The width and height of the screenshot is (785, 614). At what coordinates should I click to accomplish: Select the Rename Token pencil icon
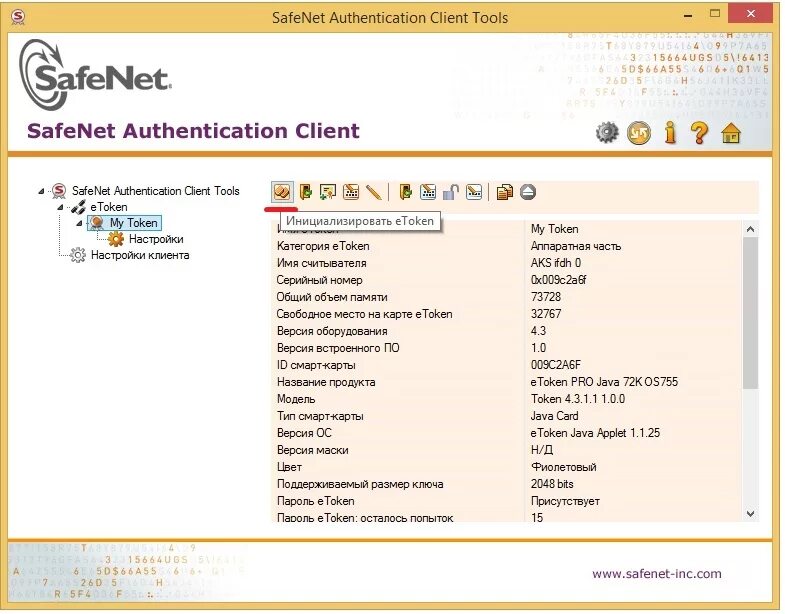pyautogui.click(x=373, y=192)
